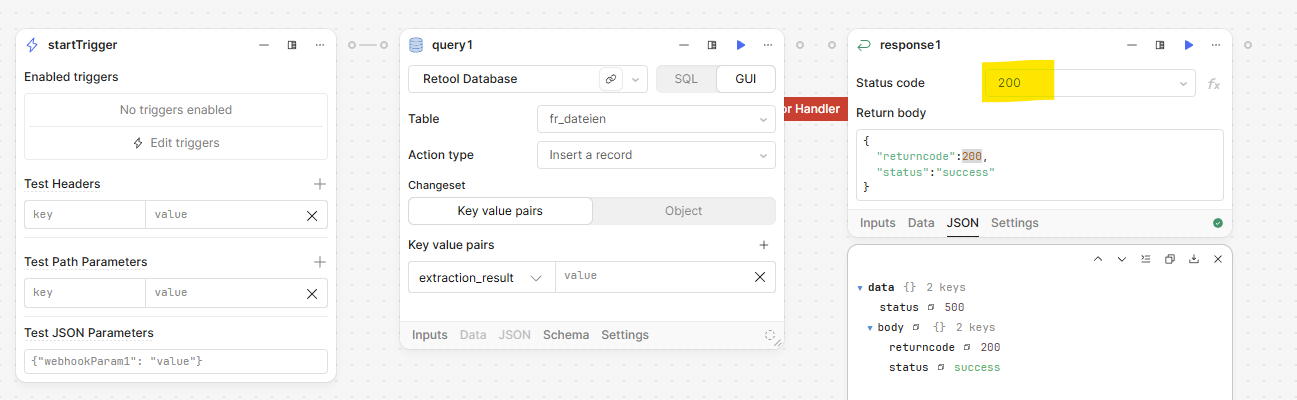Click the Edit triggers button
Screen dimensions: 1297x400
176,143
